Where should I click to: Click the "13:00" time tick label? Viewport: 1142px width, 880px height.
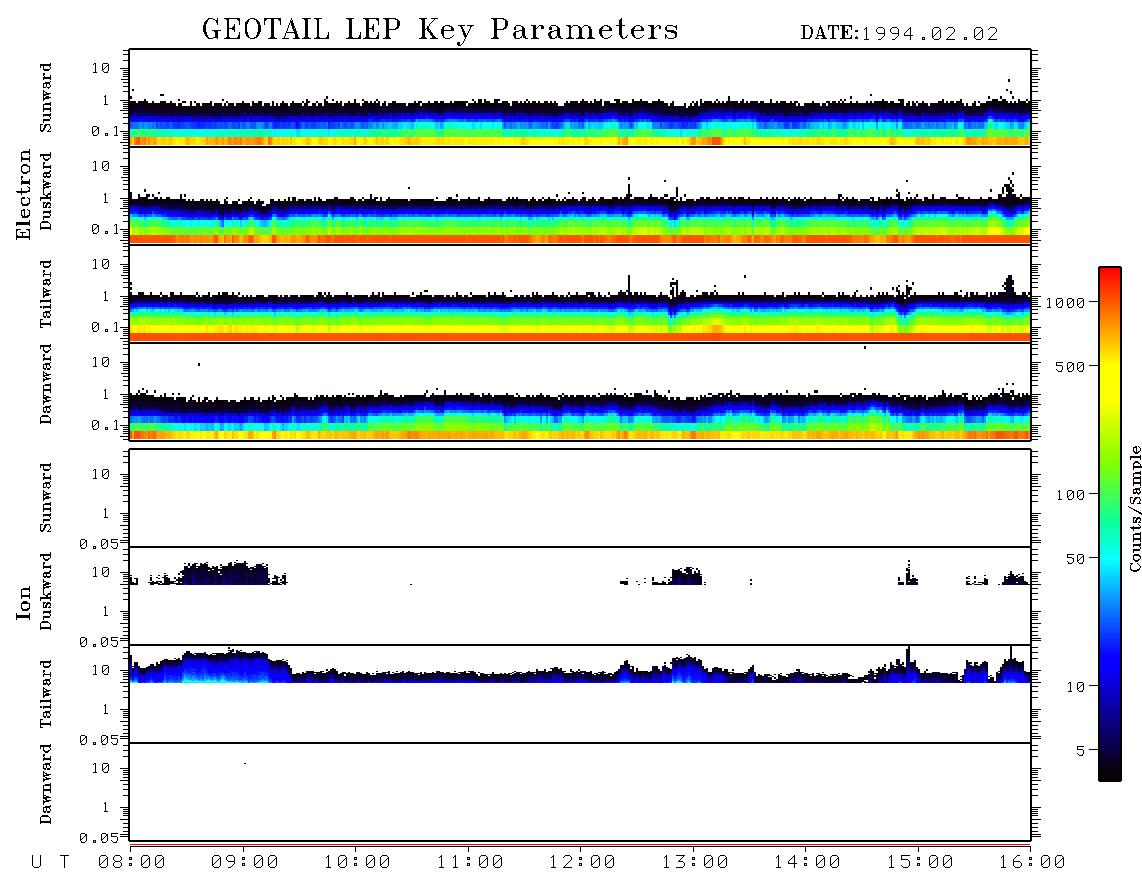[x=695, y=862]
